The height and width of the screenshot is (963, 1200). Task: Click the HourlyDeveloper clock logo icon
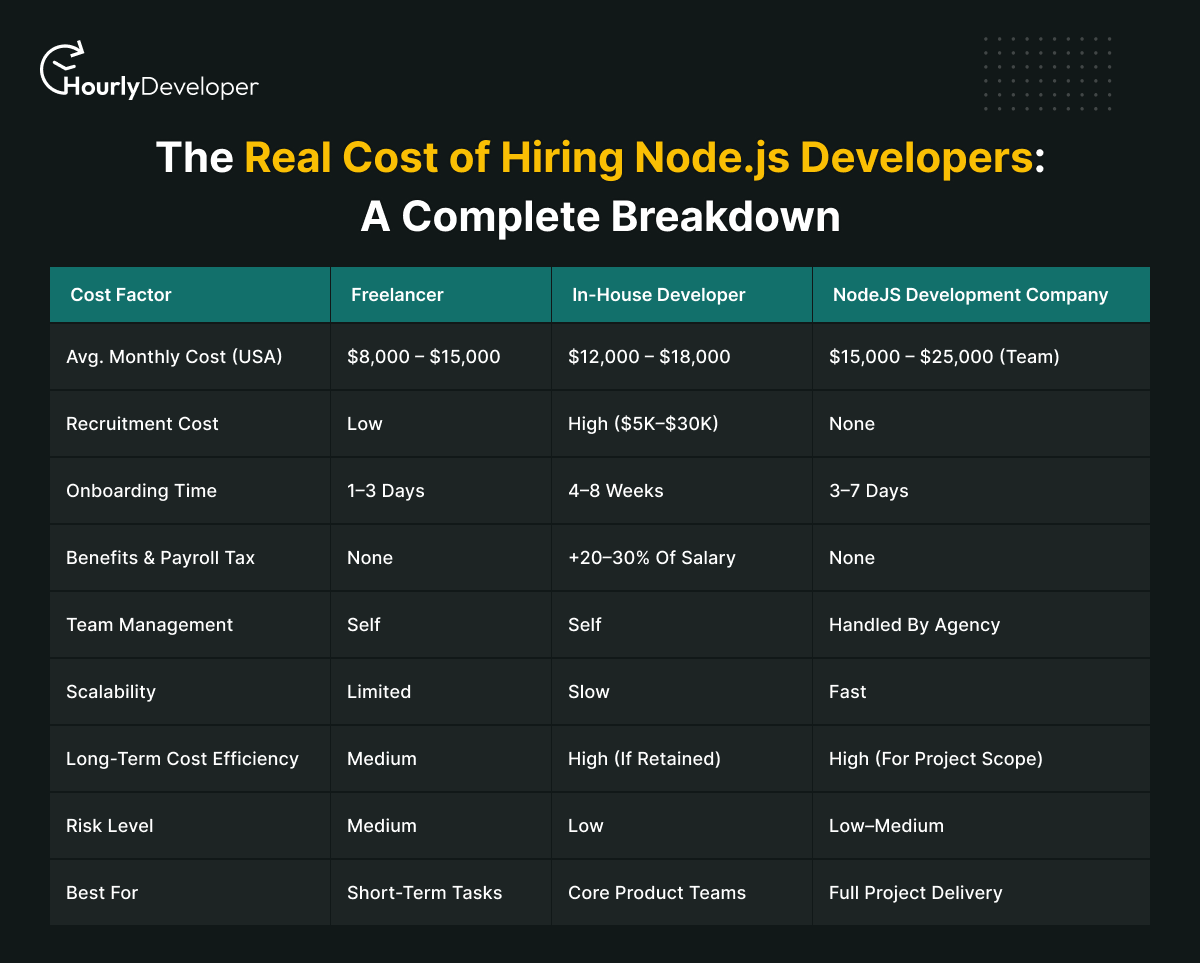(x=62, y=66)
